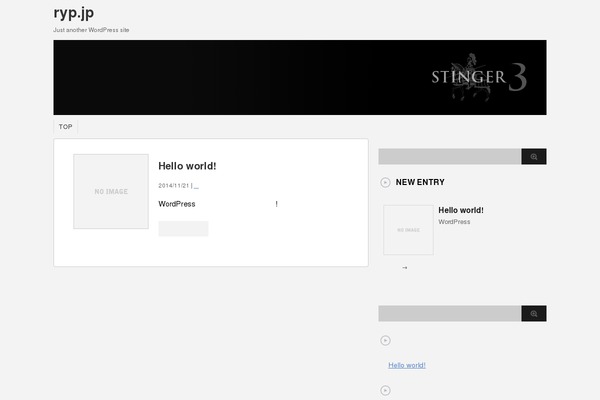This screenshot has width=600, height=400.
Task: Click the ryp.jp site title
Action: pyautogui.click(x=73, y=13)
